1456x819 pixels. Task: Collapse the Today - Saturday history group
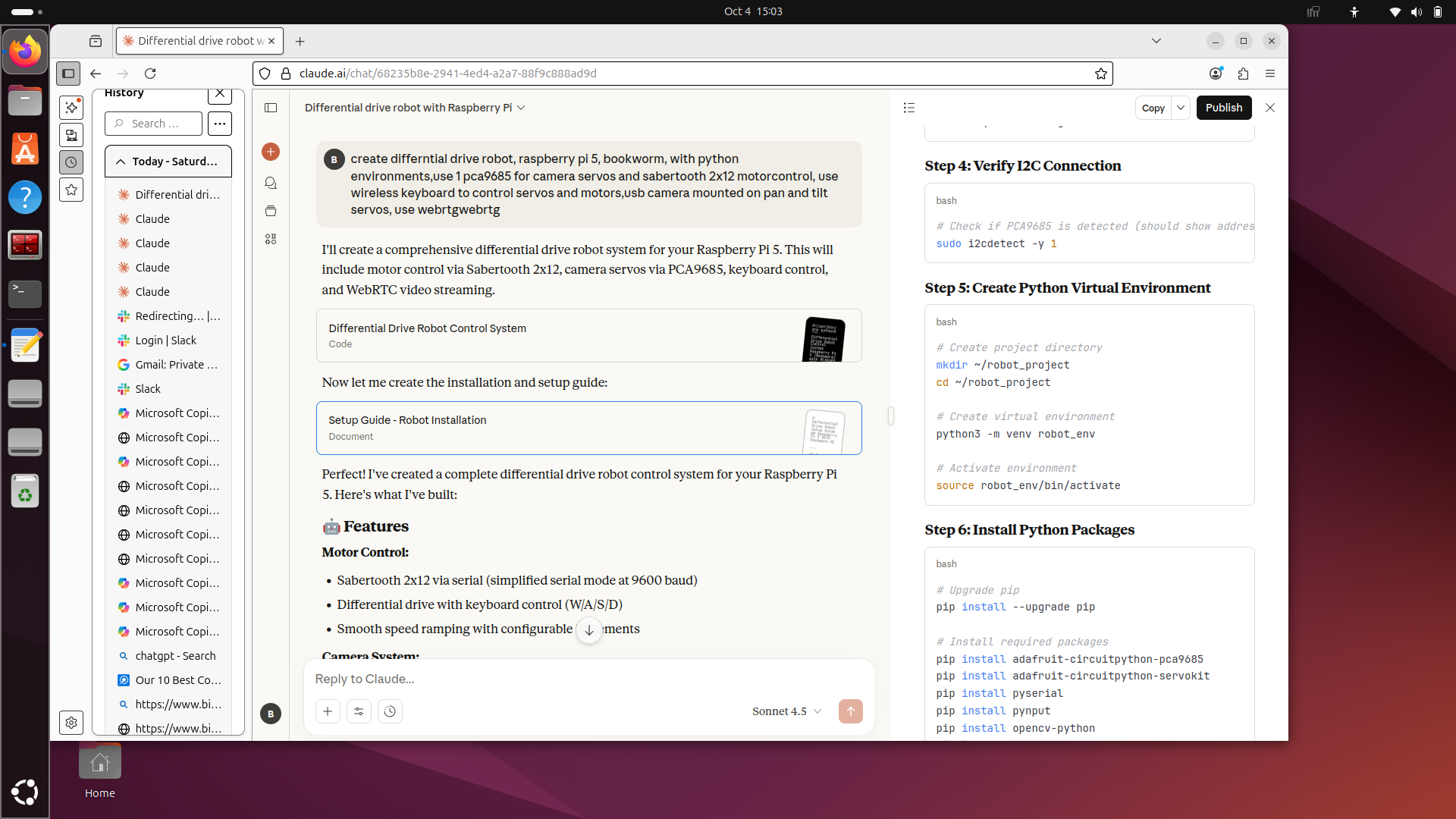click(x=121, y=162)
